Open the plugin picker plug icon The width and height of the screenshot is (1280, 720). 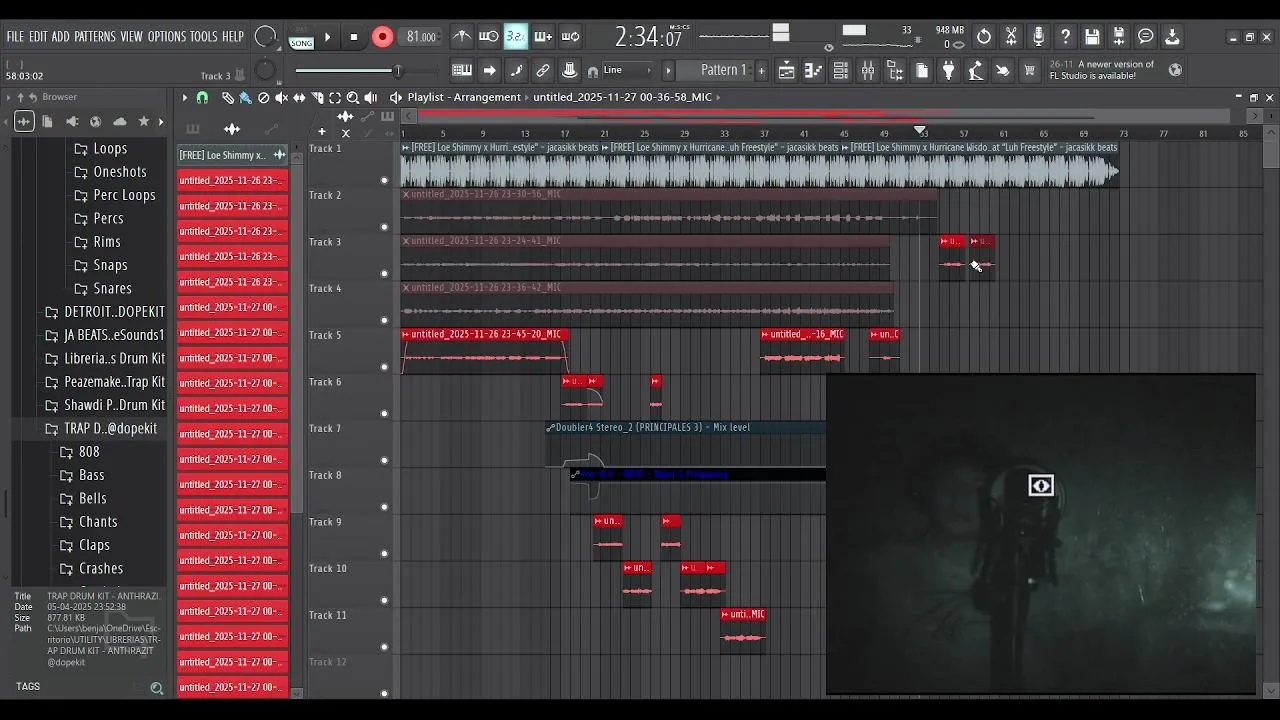click(948, 70)
